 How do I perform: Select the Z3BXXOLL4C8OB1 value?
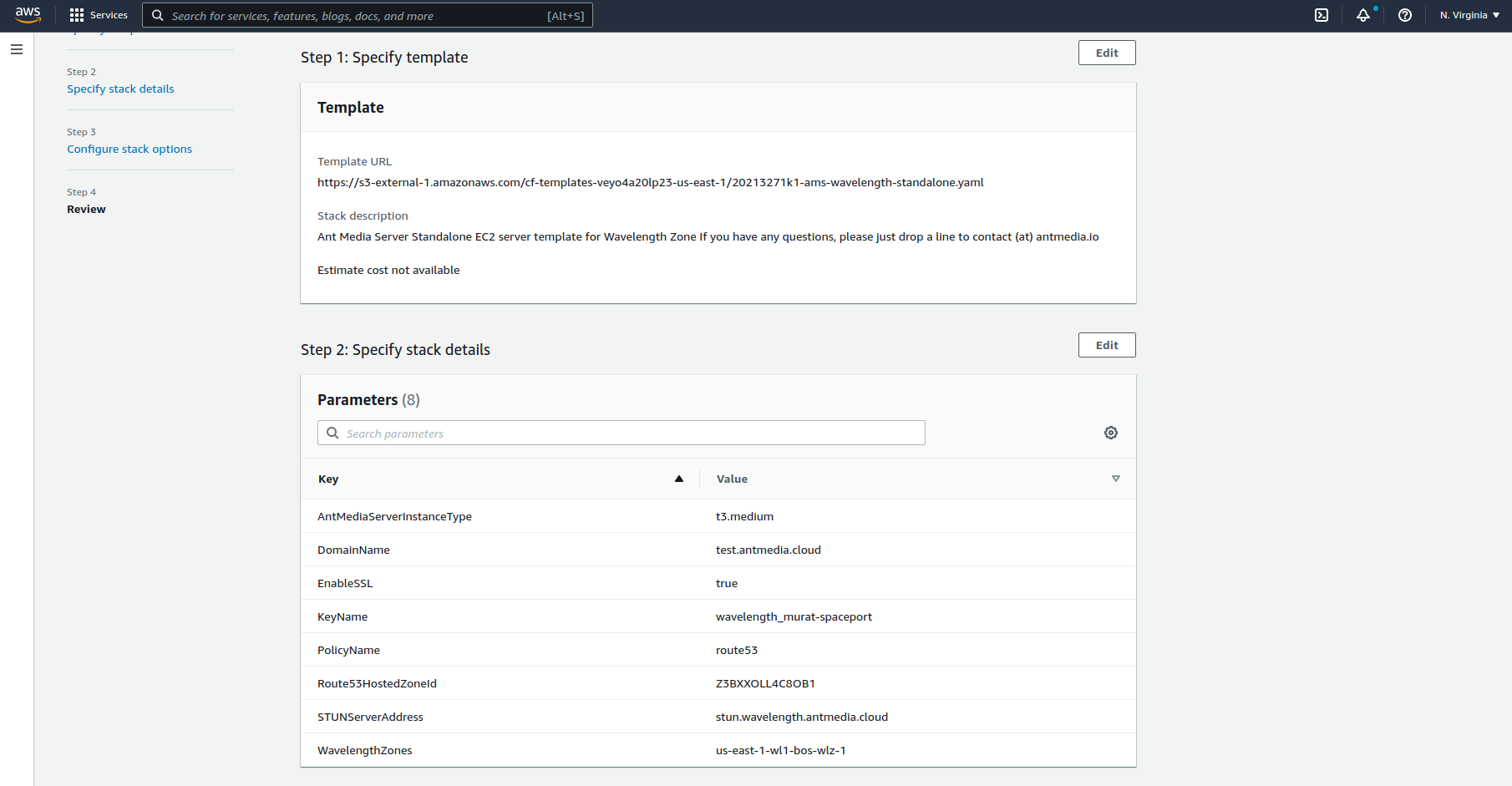(x=765, y=683)
